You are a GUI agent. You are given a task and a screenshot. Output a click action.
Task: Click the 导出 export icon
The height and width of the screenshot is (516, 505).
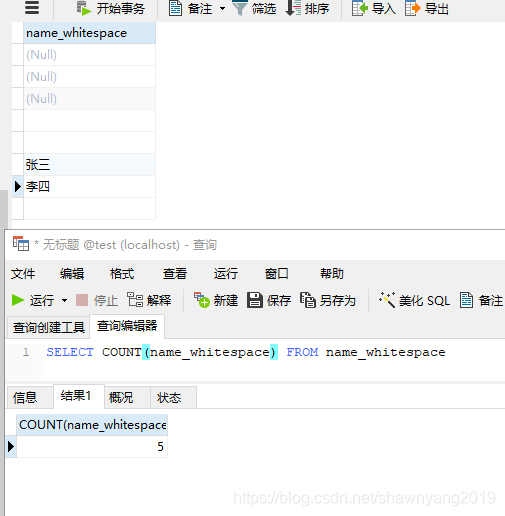pos(413,8)
